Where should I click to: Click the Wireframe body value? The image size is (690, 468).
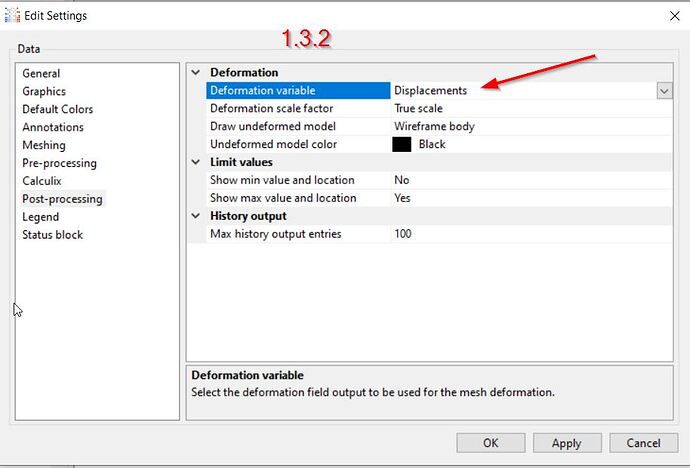pyautogui.click(x=434, y=127)
